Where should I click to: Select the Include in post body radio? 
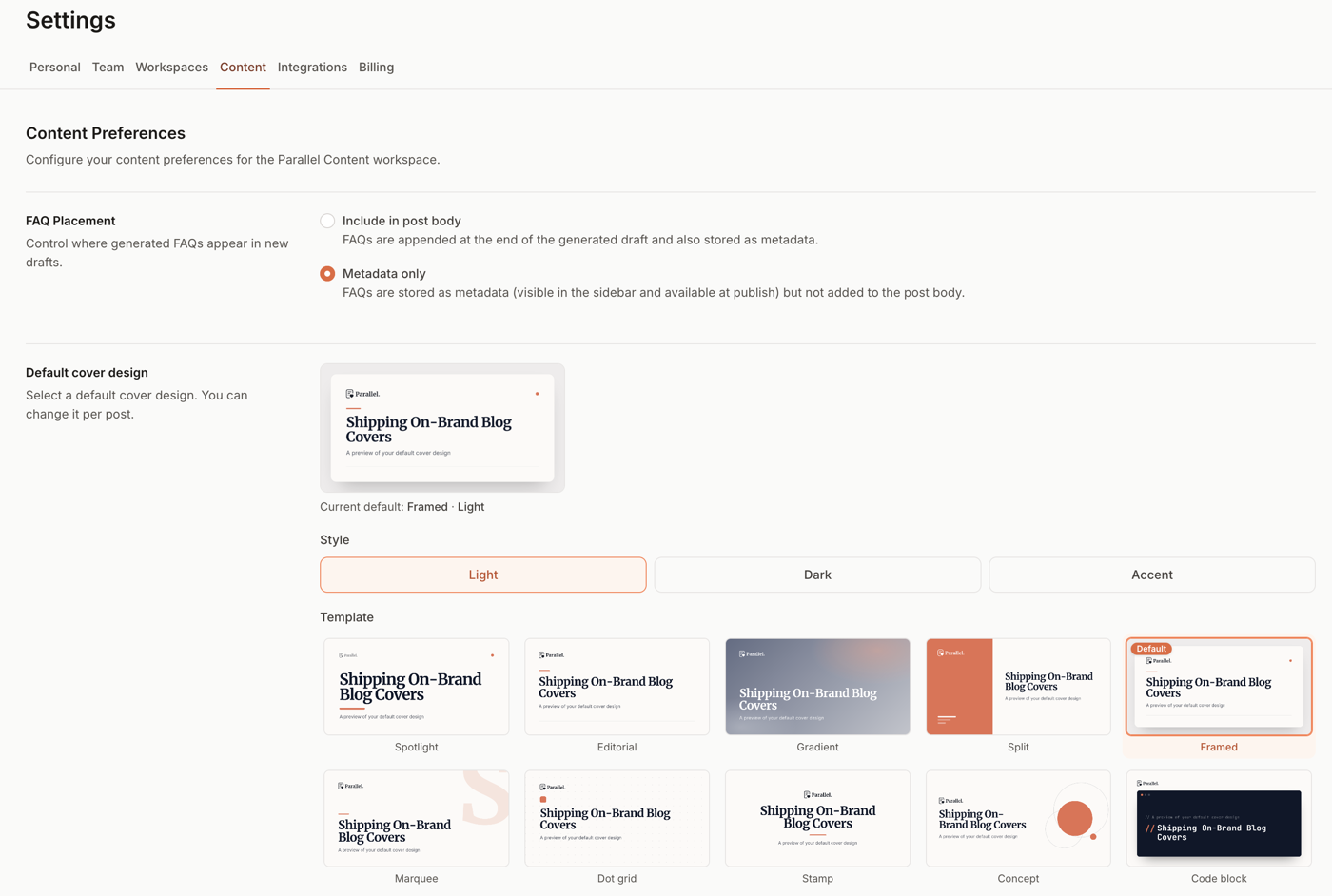point(327,221)
